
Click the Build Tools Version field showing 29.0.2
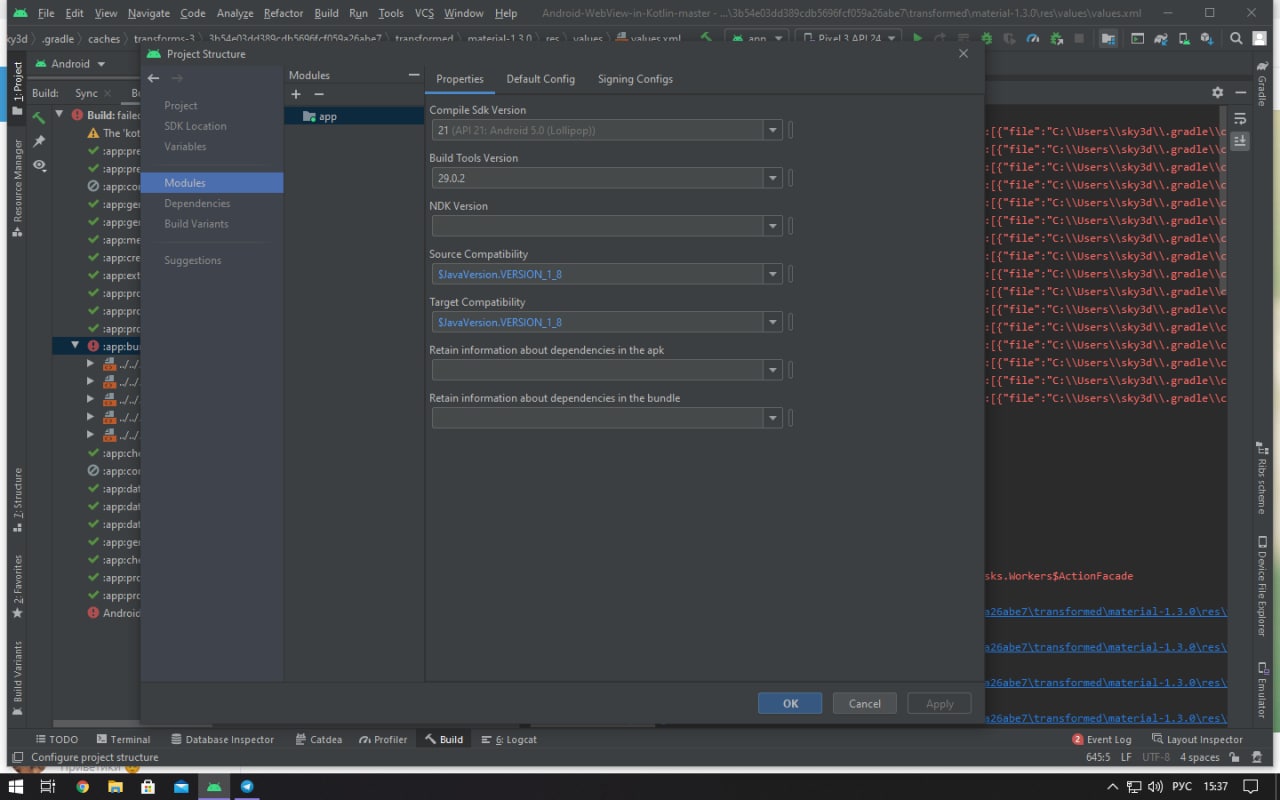[x=598, y=178]
